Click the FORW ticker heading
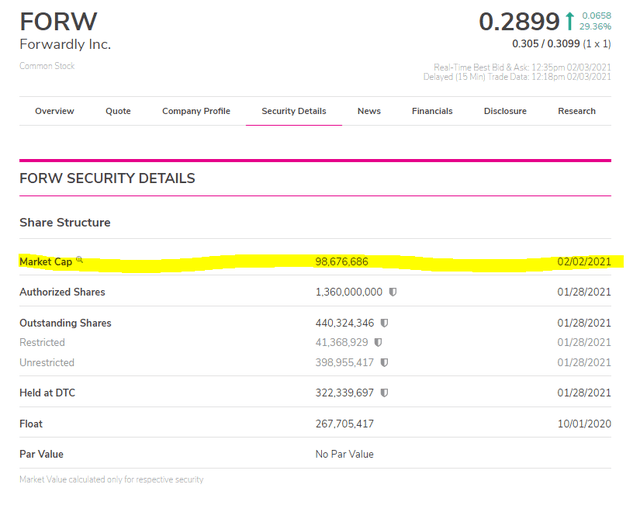This screenshot has width=640, height=512. (x=58, y=22)
